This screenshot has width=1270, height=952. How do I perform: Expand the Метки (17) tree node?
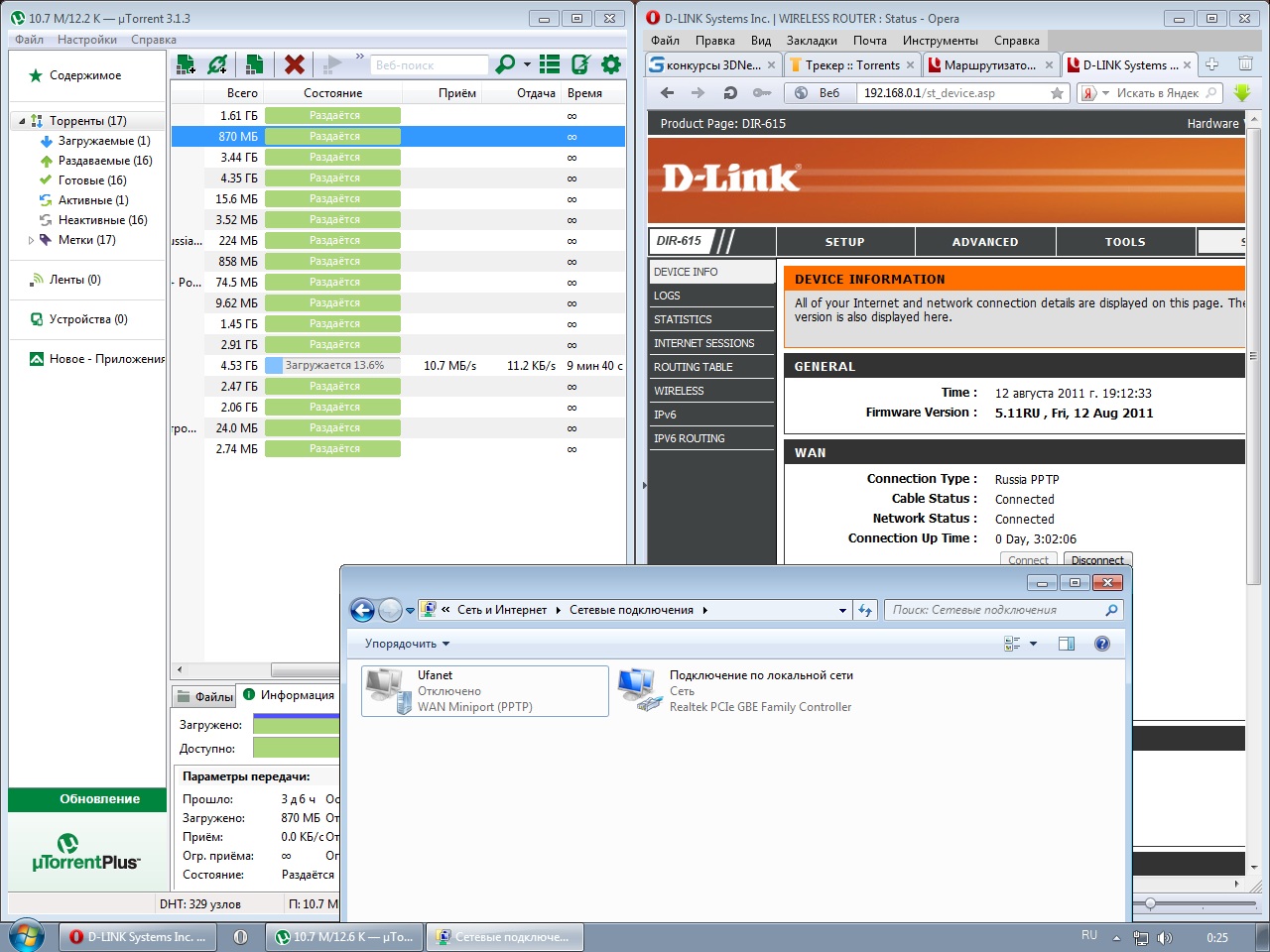(31, 240)
